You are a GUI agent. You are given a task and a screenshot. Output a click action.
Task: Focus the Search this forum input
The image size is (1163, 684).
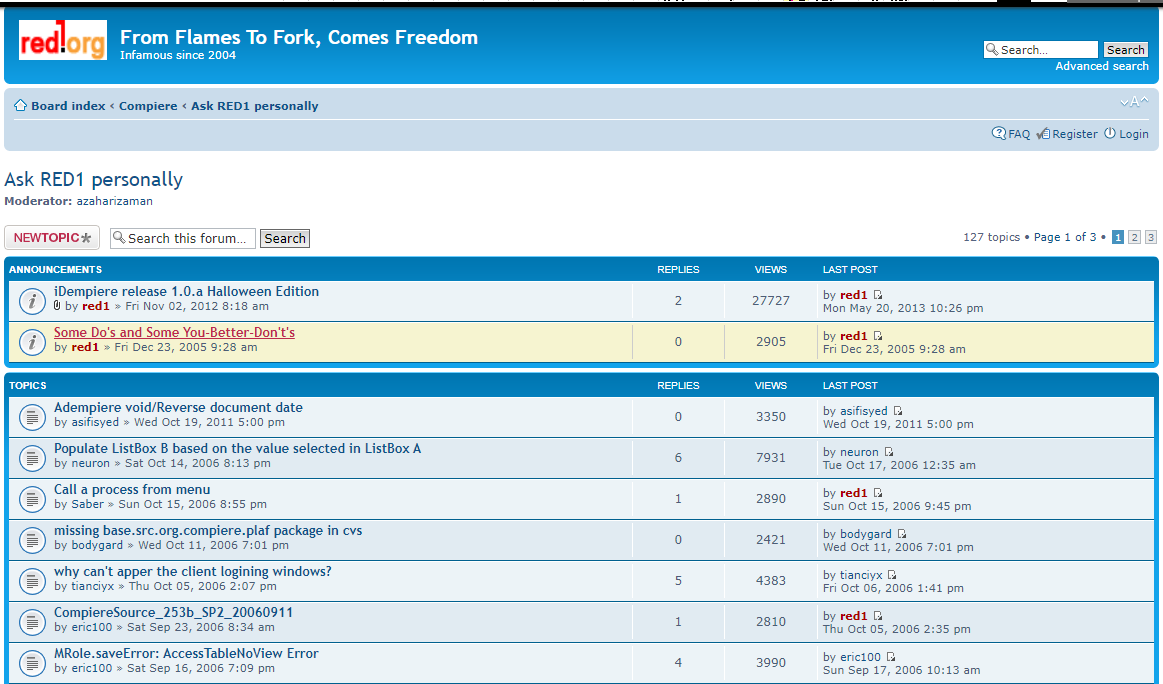click(182, 238)
